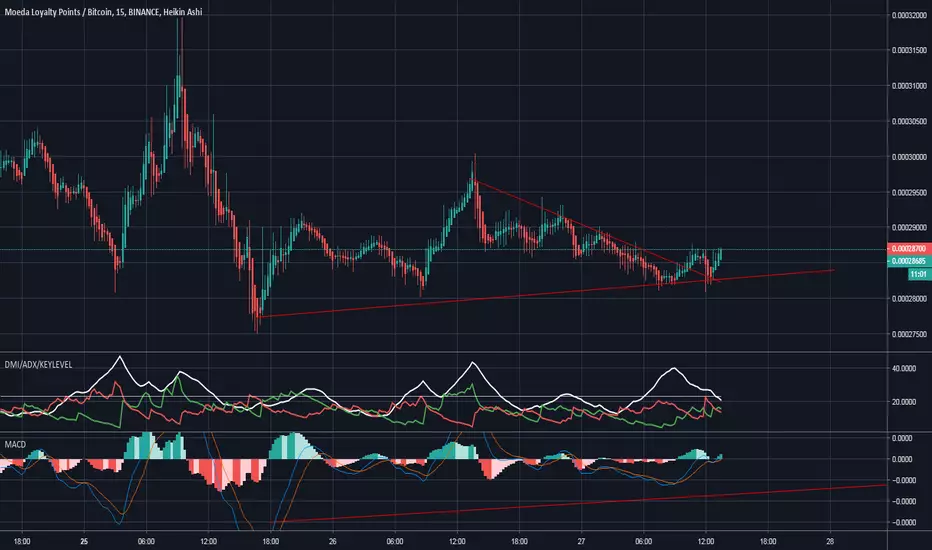Viewport: 932px width, 550px height.
Task: Click the Moeda Loyalty Points / Bitcoin chart title
Action: [x=103, y=12]
